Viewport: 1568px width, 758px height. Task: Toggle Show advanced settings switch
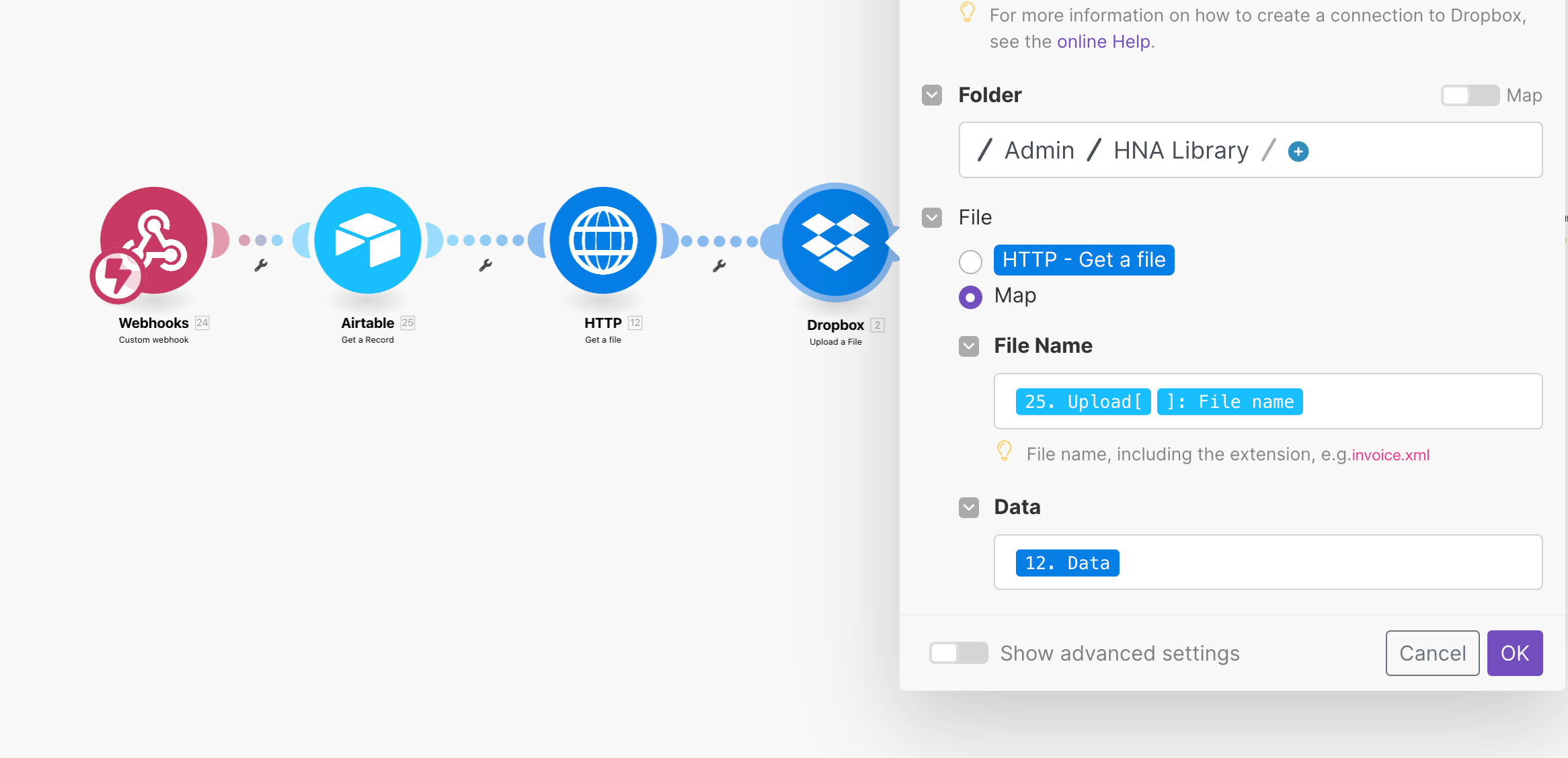958,653
